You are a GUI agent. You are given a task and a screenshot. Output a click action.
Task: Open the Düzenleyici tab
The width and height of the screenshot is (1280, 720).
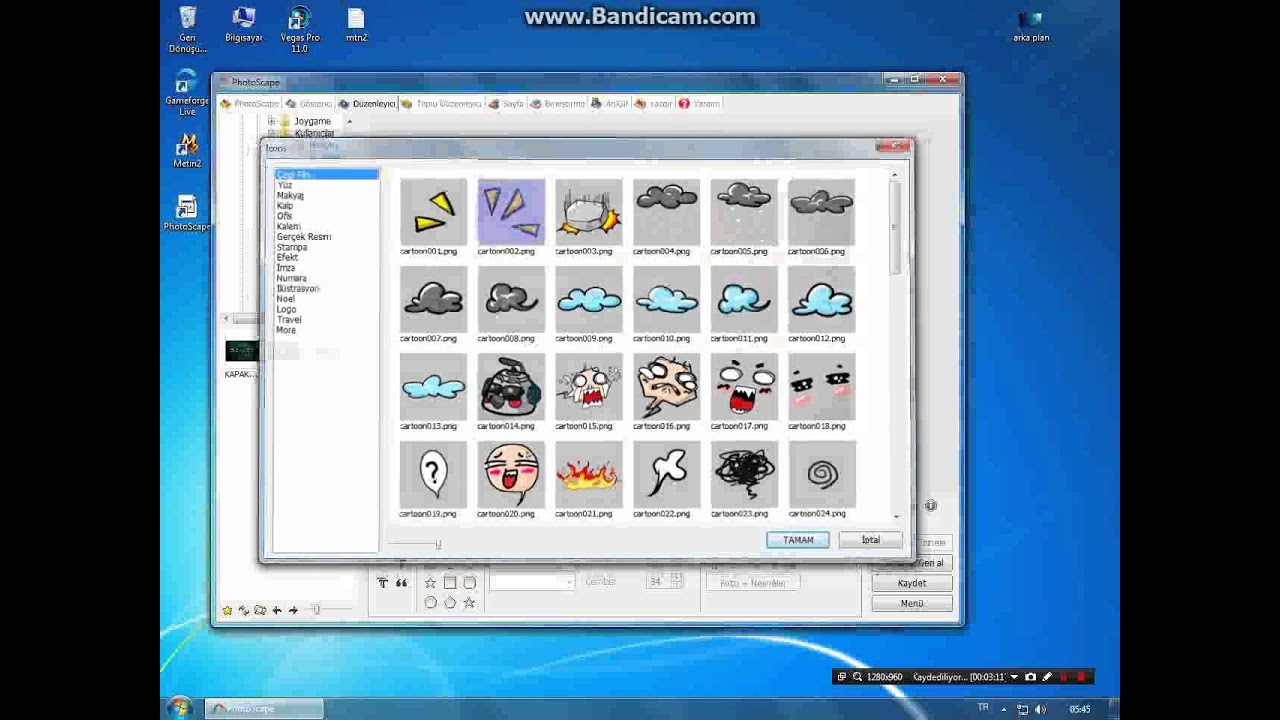367,104
